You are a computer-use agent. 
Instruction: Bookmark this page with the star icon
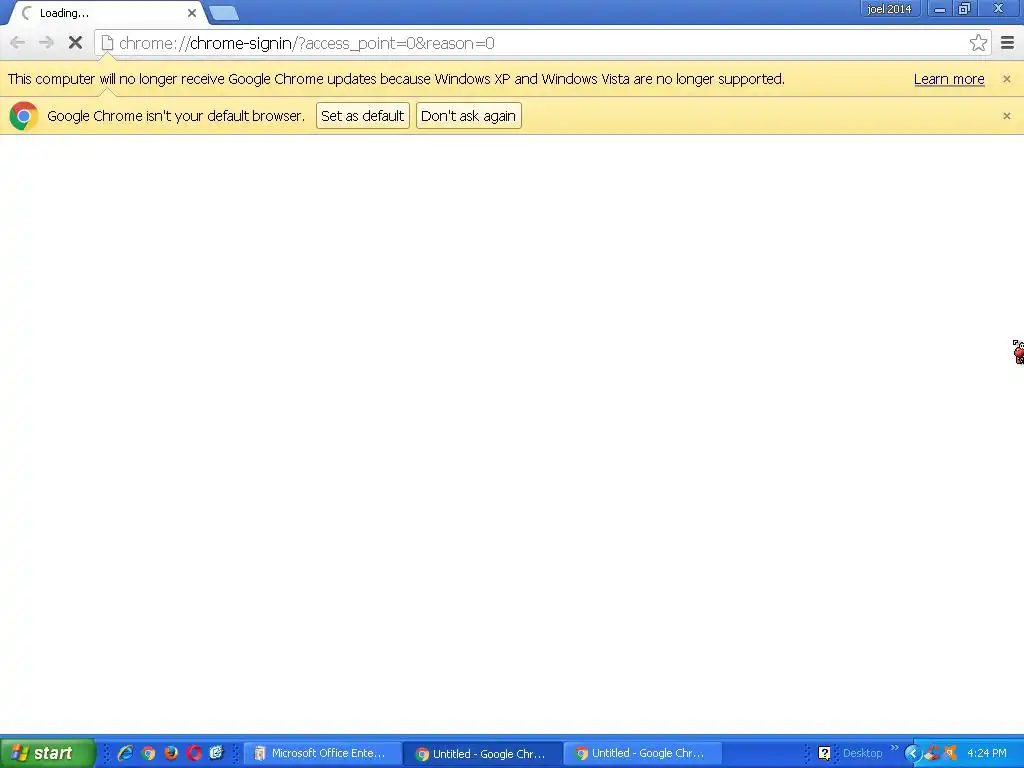tap(978, 43)
